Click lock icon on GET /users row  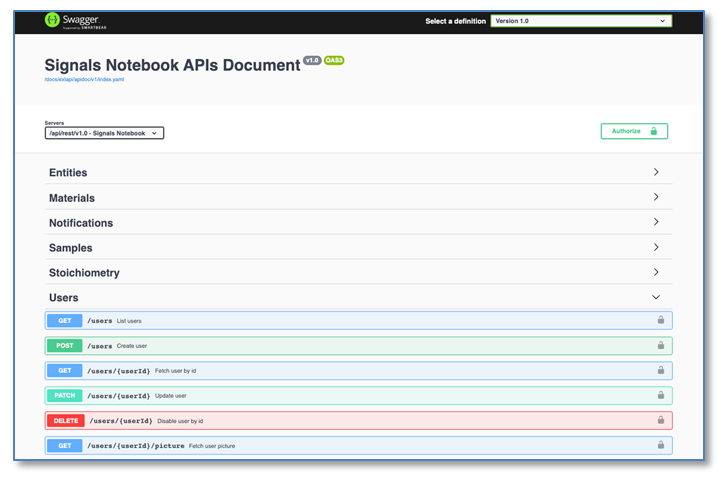pos(660,320)
